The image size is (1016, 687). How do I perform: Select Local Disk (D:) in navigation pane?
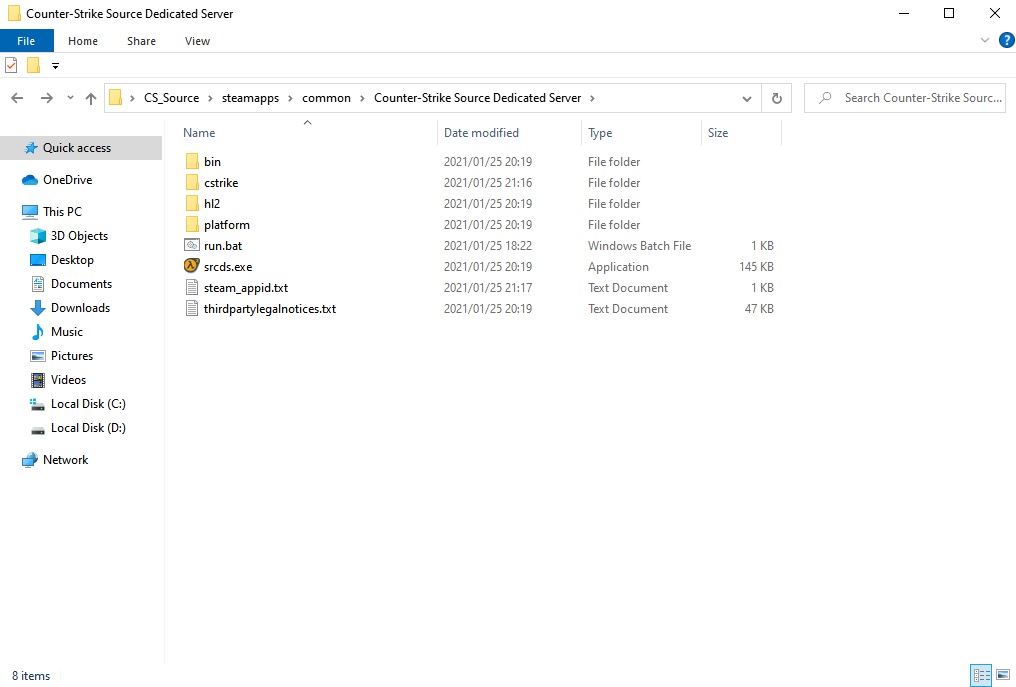pyautogui.click(x=88, y=428)
